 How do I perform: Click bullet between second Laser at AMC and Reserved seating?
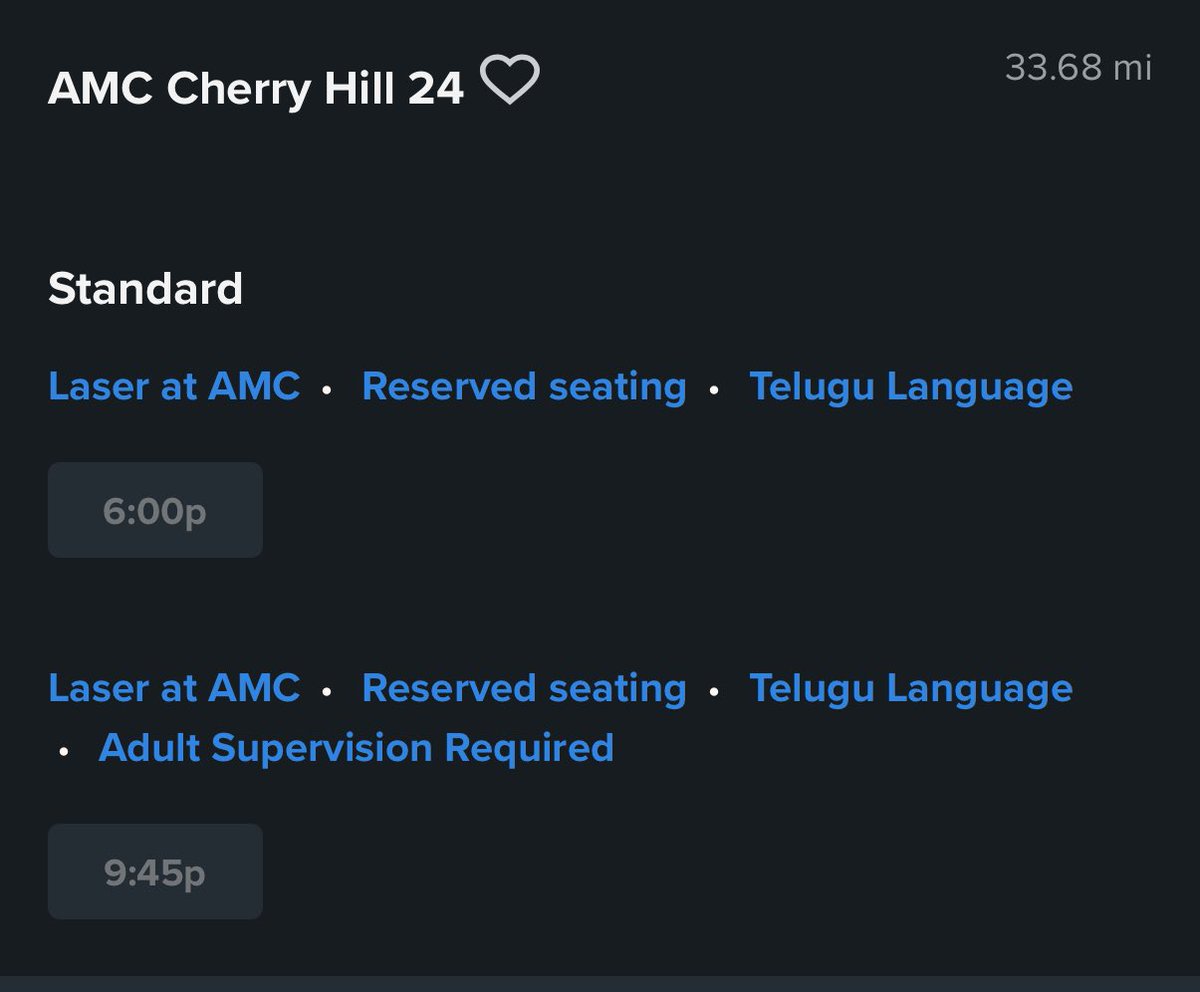(x=326, y=692)
